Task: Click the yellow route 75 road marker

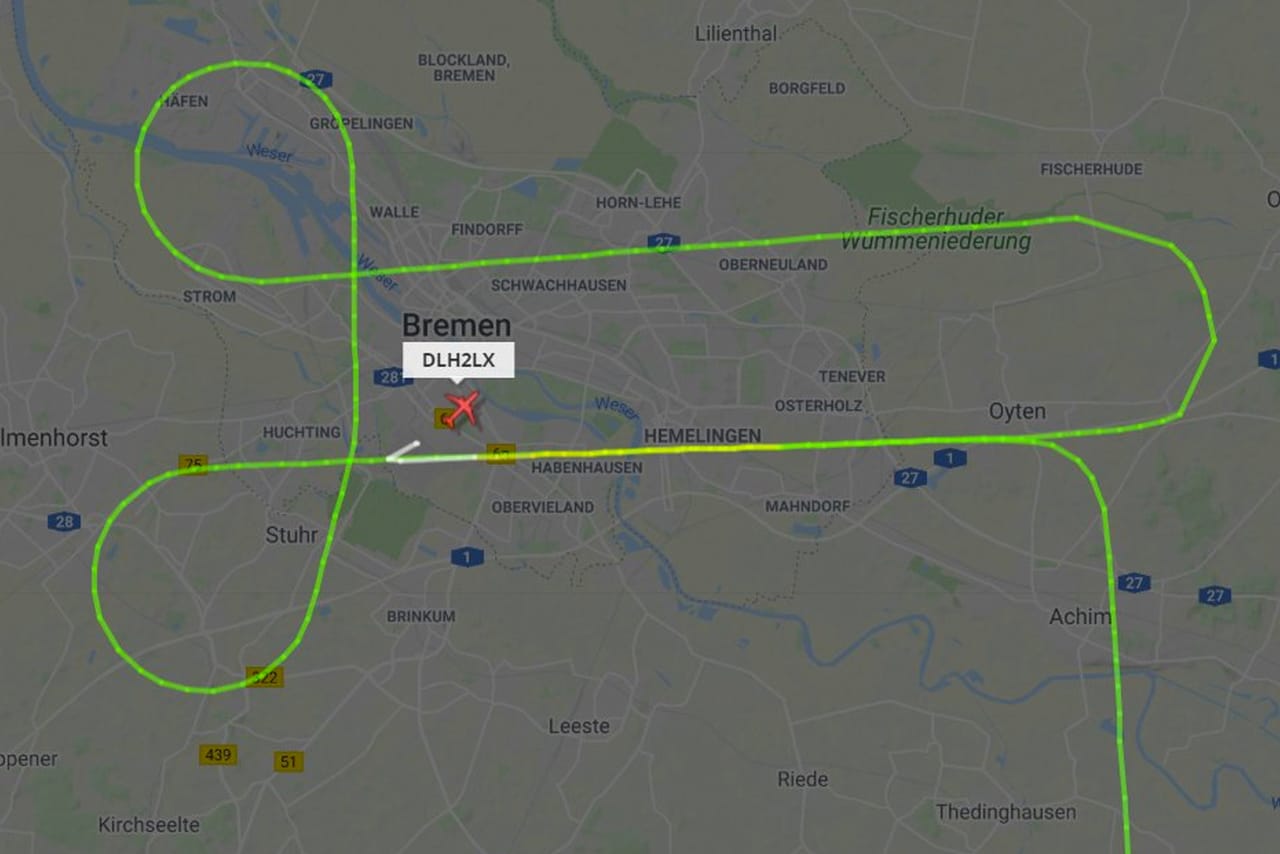Action: tap(194, 464)
